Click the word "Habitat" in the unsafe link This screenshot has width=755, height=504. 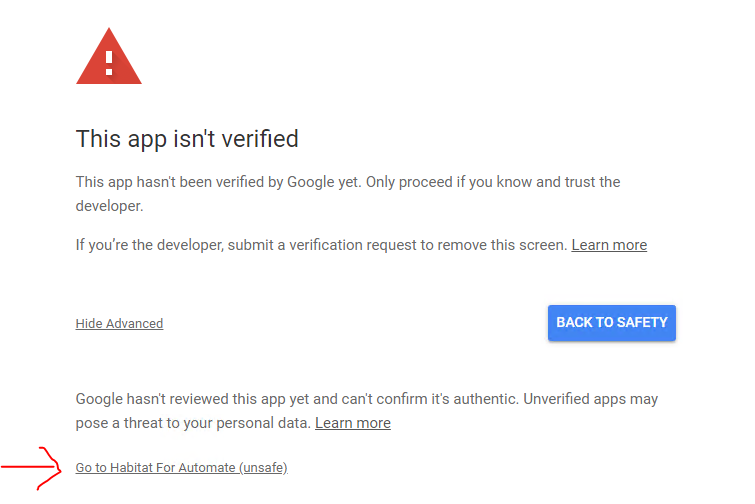tap(131, 468)
